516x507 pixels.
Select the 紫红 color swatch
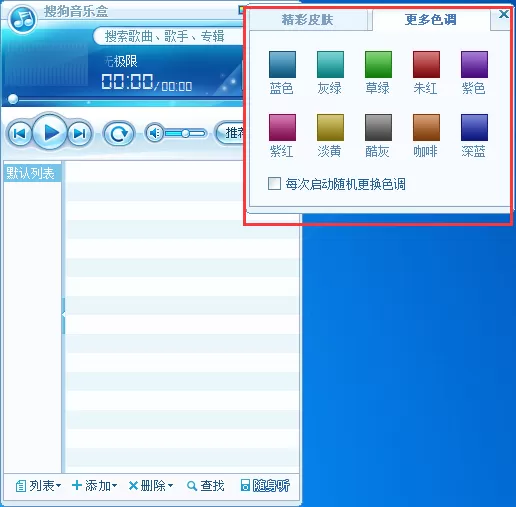point(282,128)
